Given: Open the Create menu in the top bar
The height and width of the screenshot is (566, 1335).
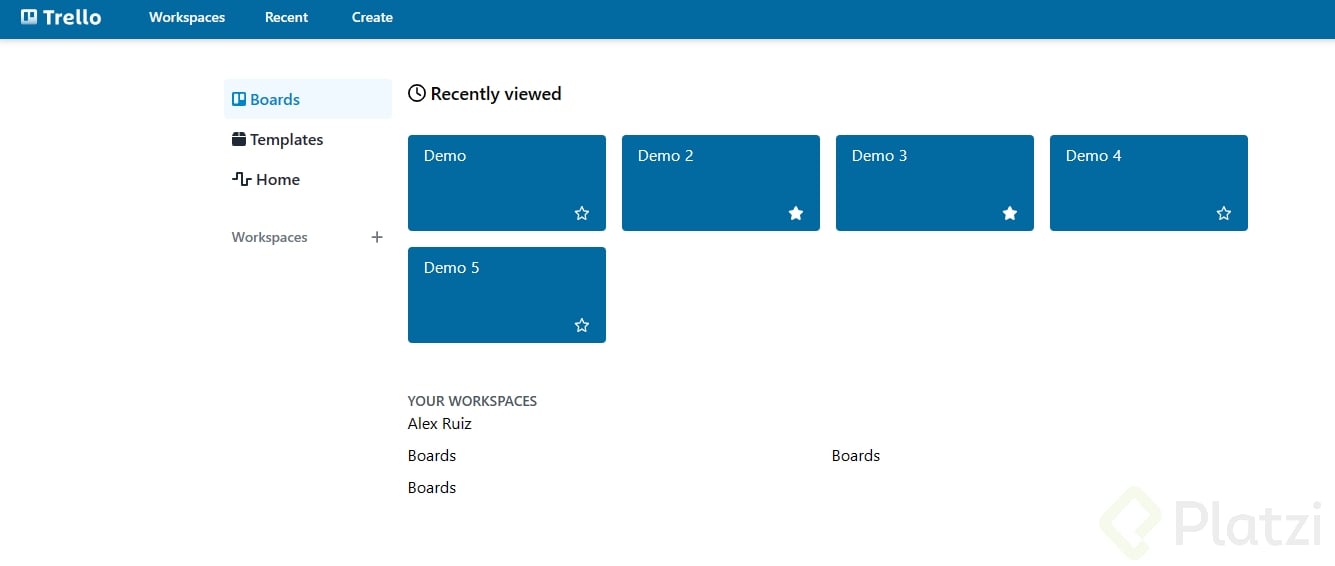Looking at the screenshot, I should [372, 17].
